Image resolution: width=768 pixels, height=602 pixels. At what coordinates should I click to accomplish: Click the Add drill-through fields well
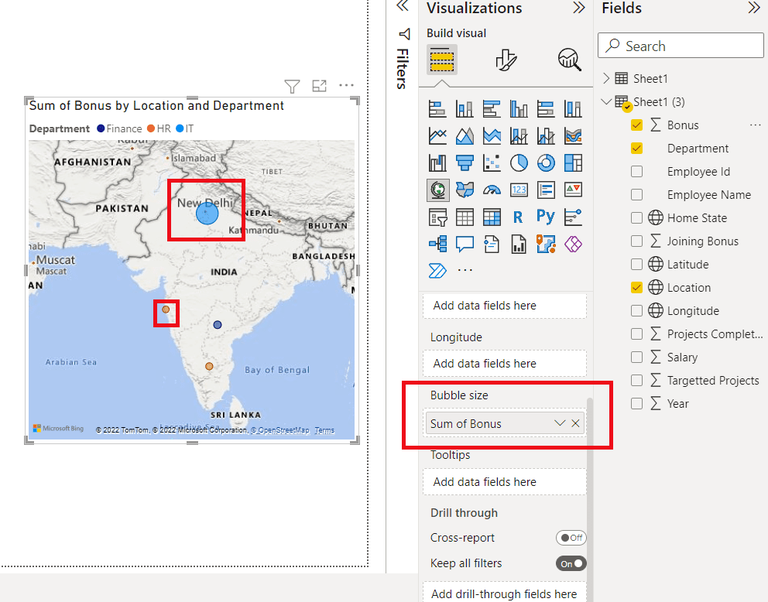504,593
